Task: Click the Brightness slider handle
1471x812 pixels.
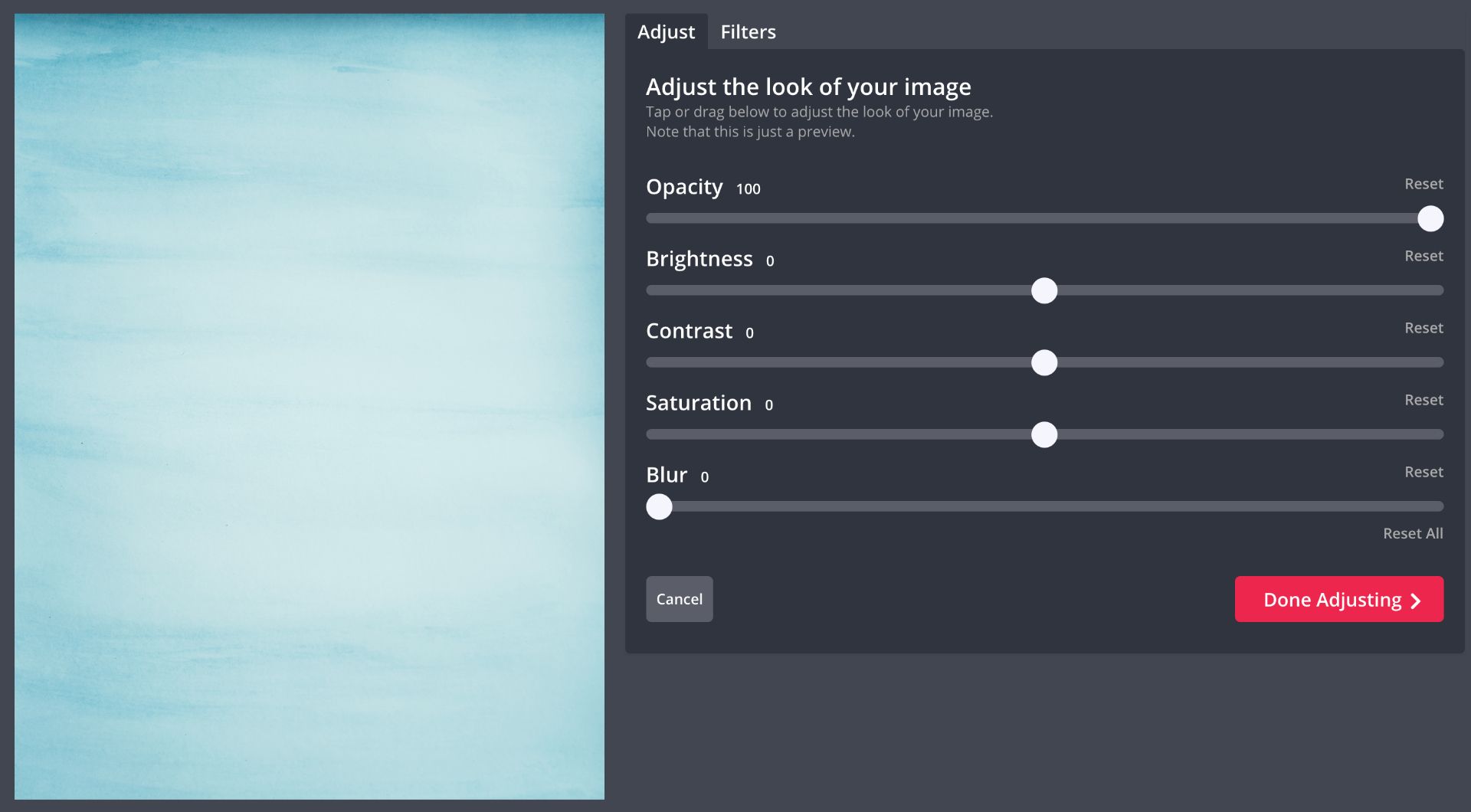Action: point(1043,291)
